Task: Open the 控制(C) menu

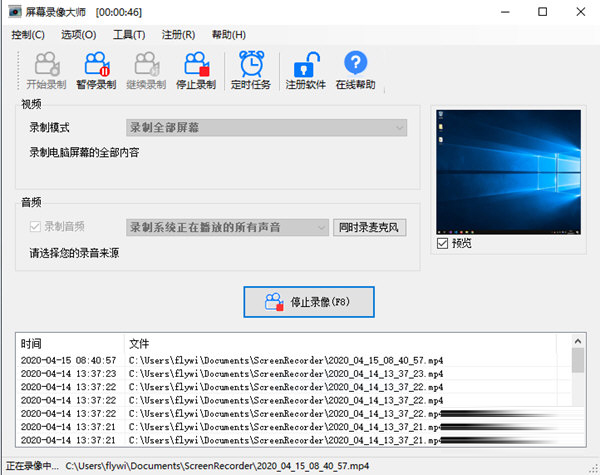Action: (x=28, y=35)
